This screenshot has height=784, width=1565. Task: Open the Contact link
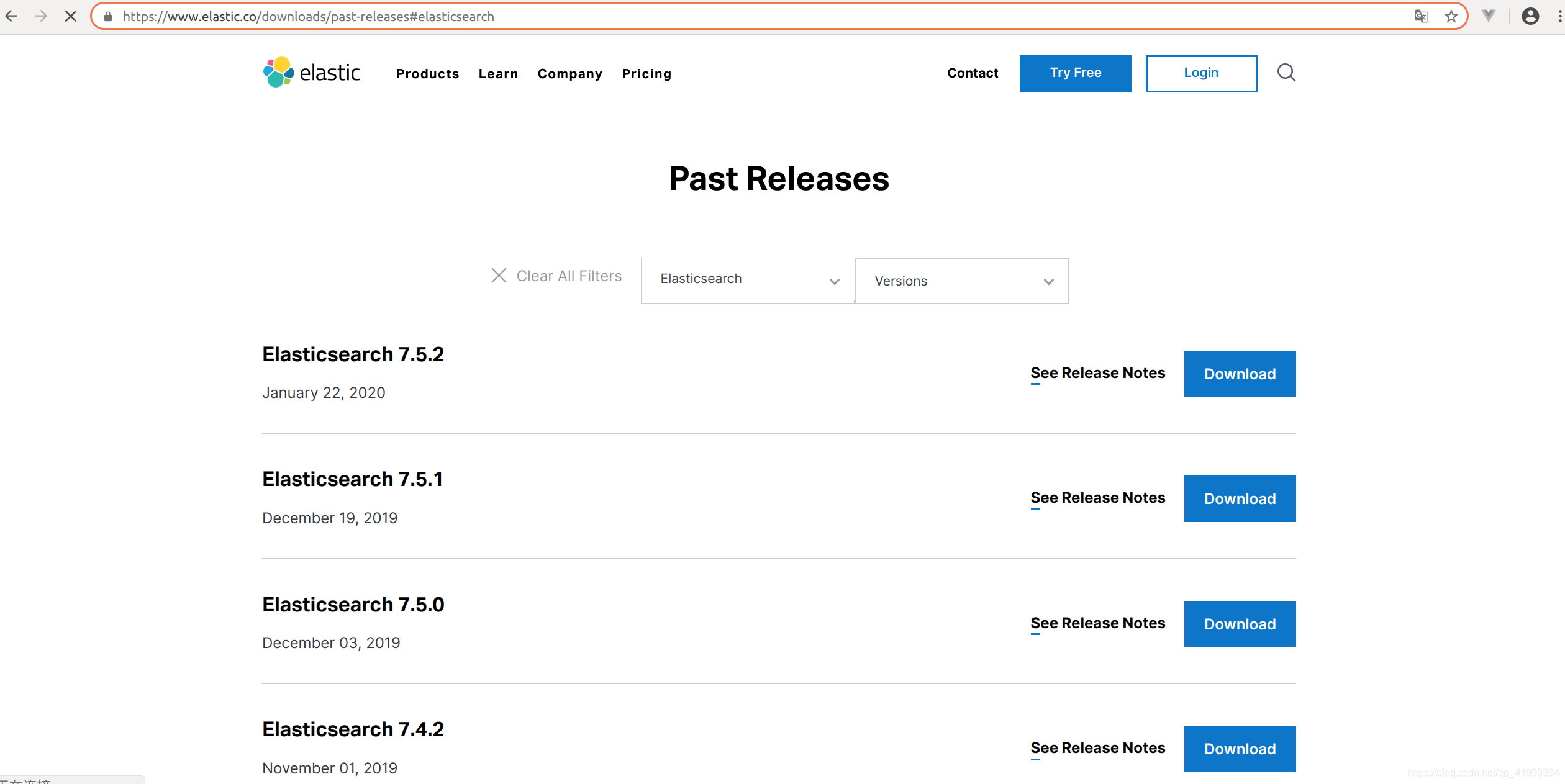coord(973,73)
